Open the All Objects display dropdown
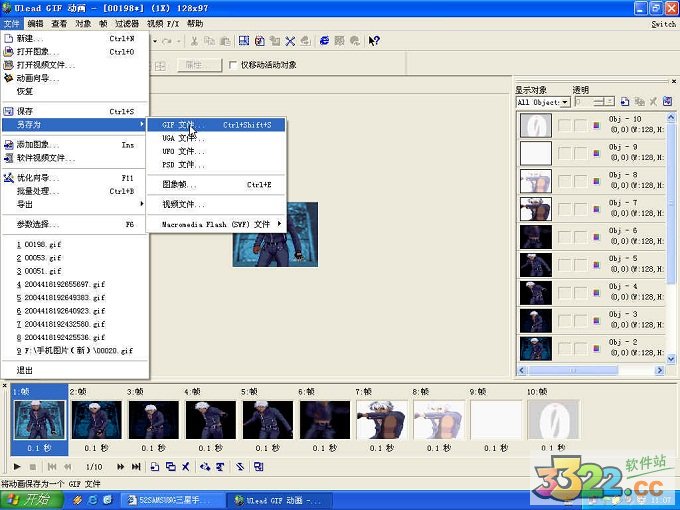This screenshot has height=510, width=680. [565, 102]
